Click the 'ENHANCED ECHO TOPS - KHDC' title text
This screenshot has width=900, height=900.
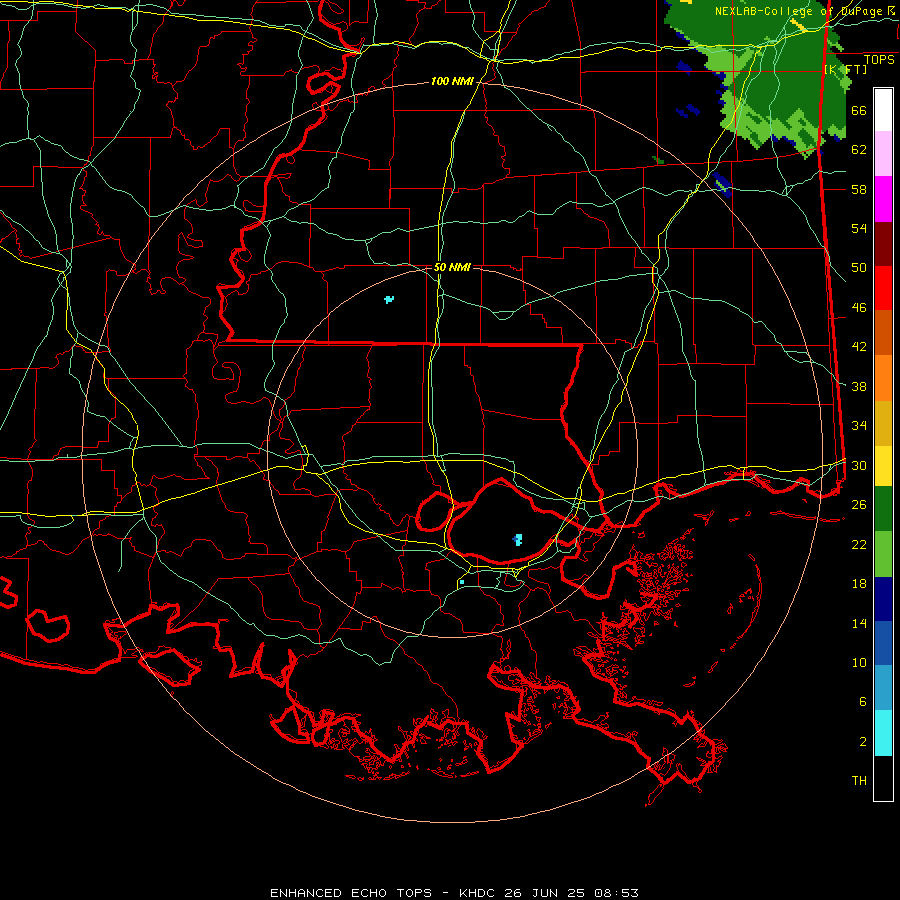coord(383,893)
